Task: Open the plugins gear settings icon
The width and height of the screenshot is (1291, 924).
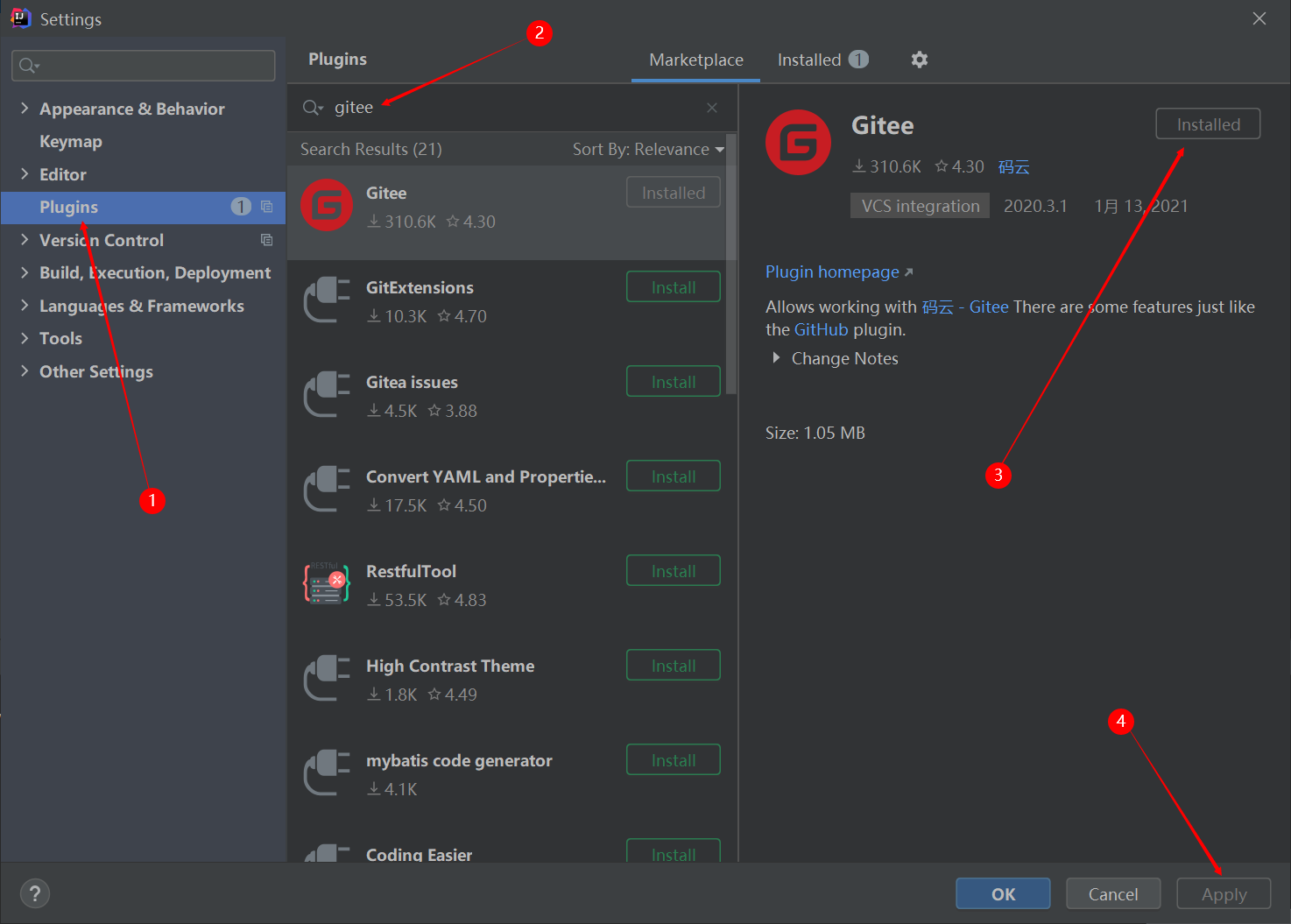Action: point(919,60)
